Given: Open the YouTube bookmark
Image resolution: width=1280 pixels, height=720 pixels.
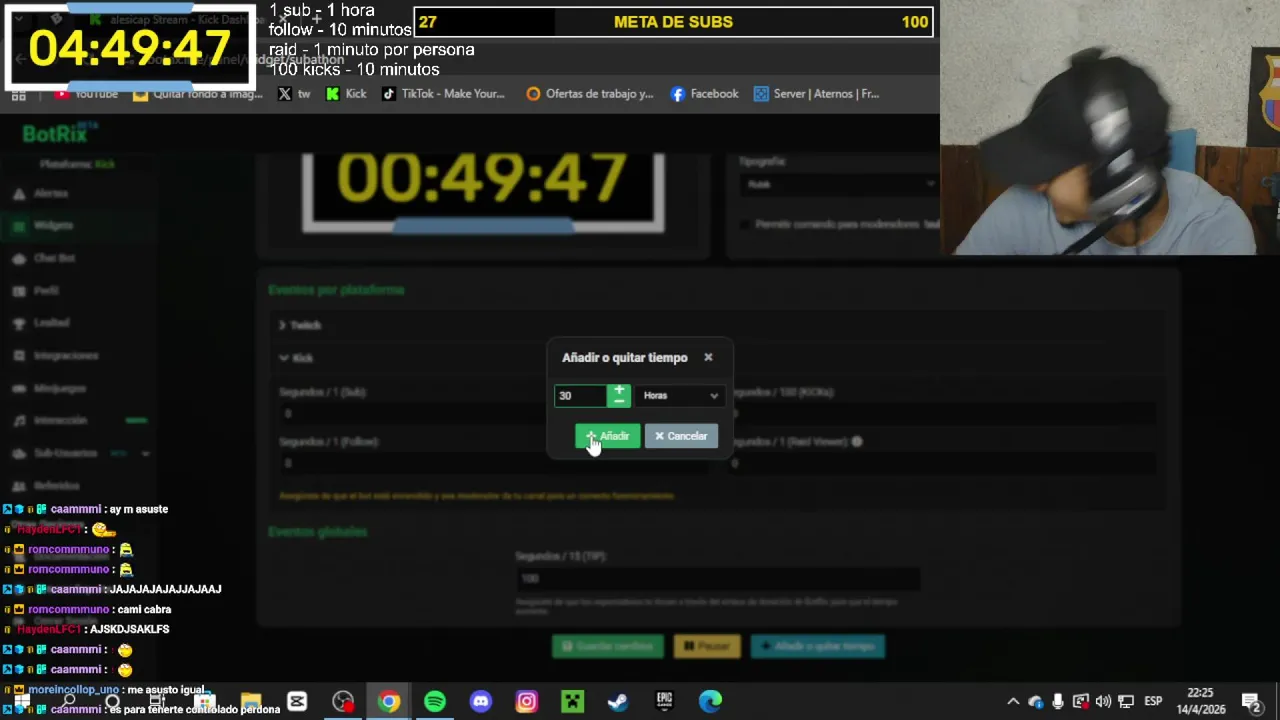Looking at the screenshot, I should [x=87, y=94].
